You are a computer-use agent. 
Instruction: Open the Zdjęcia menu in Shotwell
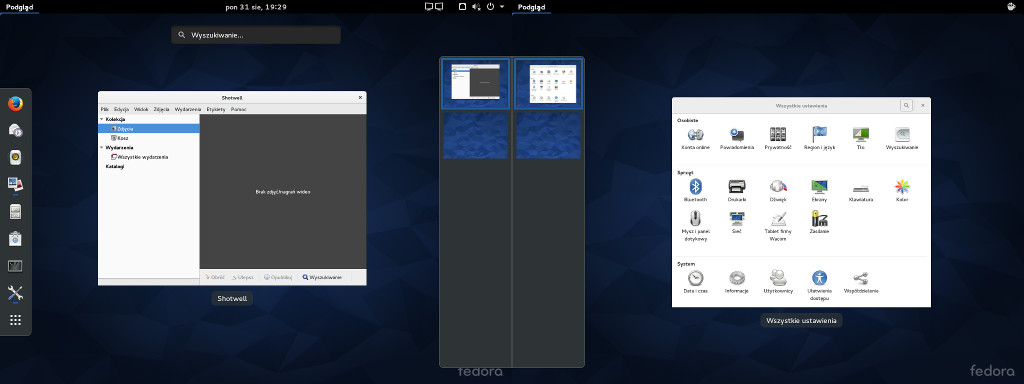click(161, 109)
